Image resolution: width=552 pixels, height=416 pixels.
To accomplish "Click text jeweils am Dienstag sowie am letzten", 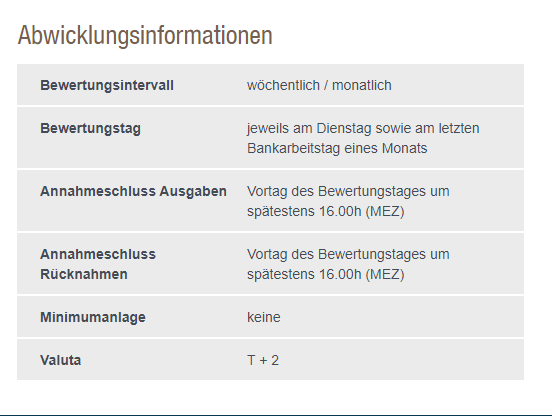I will point(363,128).
